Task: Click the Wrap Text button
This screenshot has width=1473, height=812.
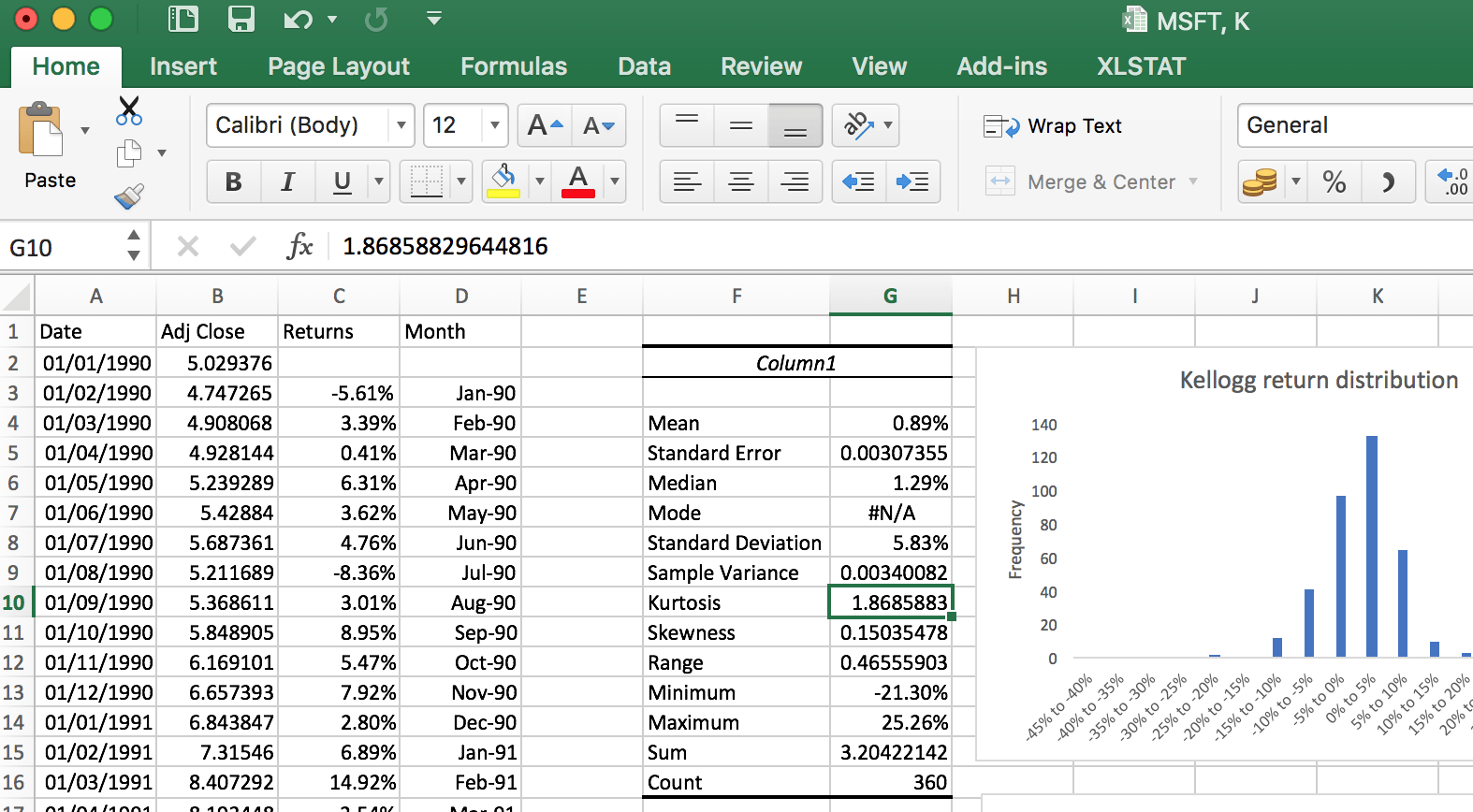Action: pos(1053,126)
